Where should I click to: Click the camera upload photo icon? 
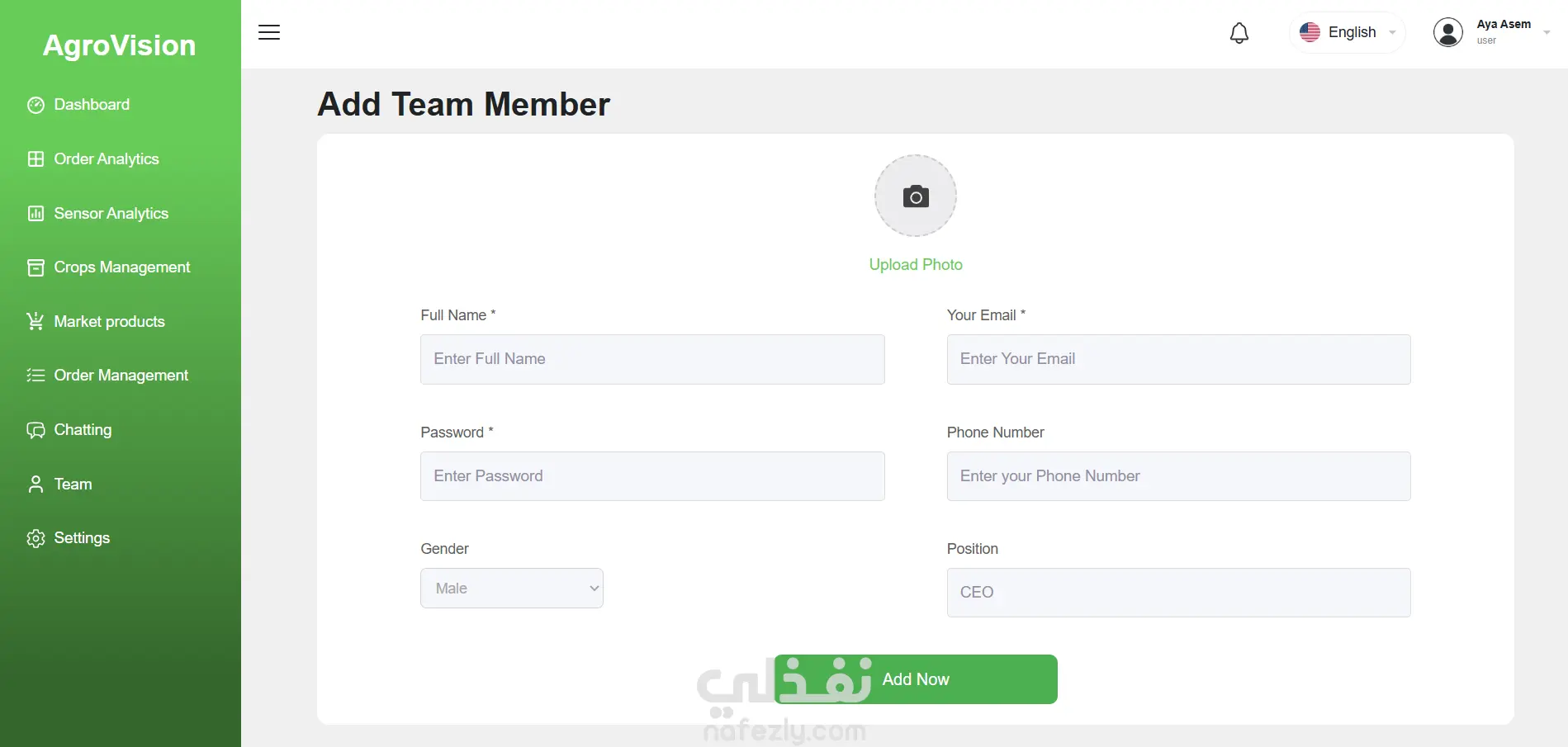pyautogui.click(x=915, y=196)
